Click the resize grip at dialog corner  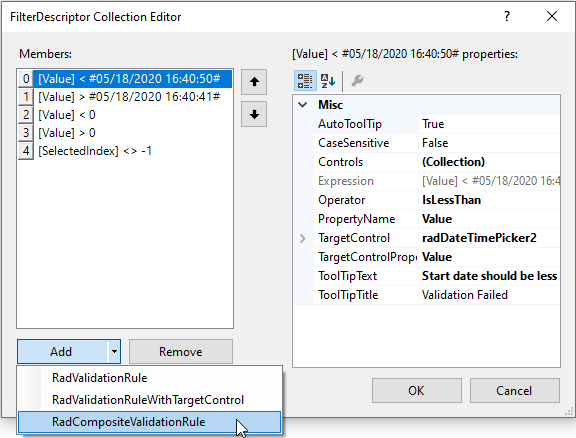tap(569, 411)
